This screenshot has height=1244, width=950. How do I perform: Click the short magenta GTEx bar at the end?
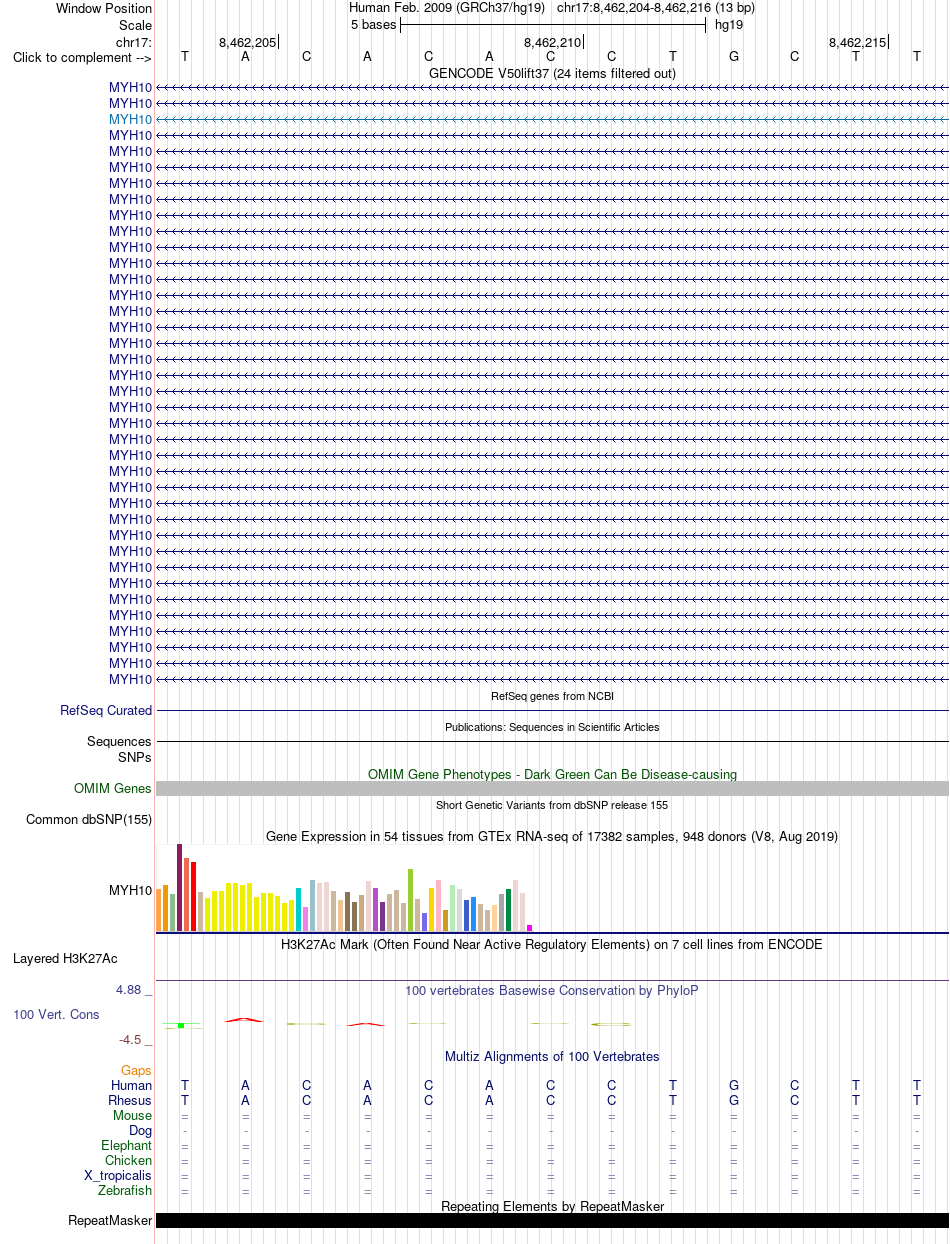coord(530,928)
